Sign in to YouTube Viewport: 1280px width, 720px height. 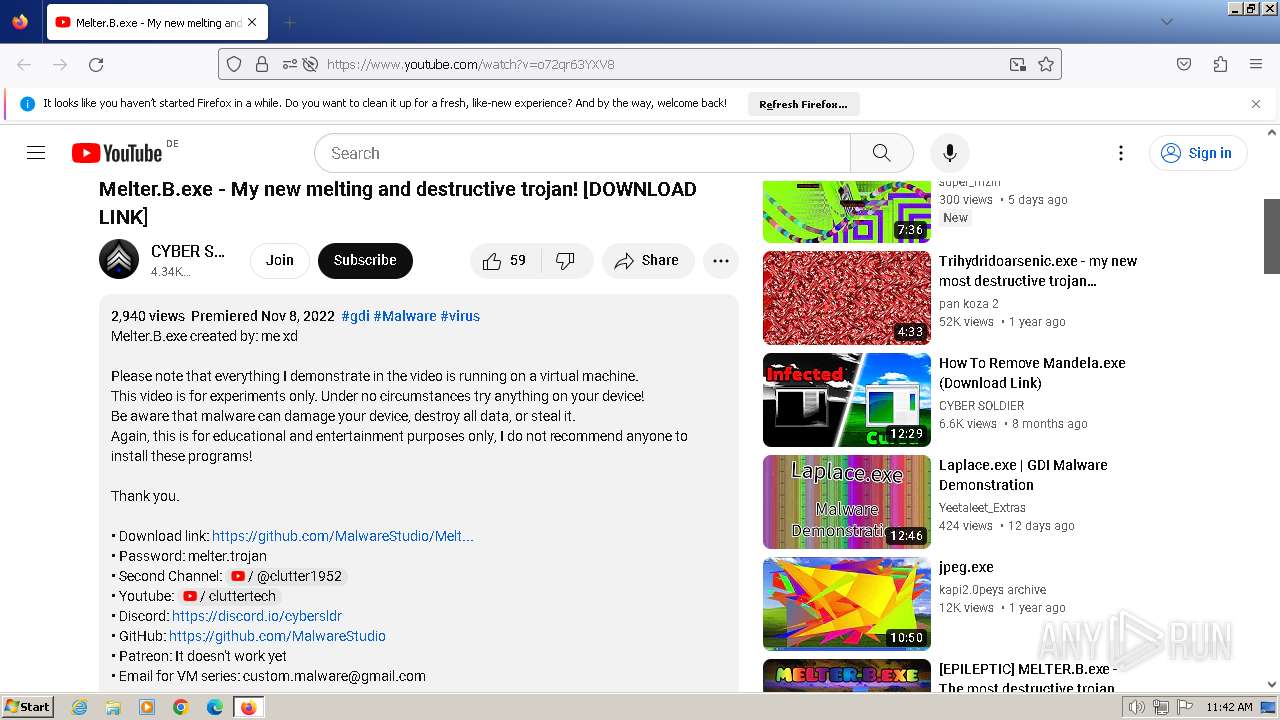[x=1198, y=153]
